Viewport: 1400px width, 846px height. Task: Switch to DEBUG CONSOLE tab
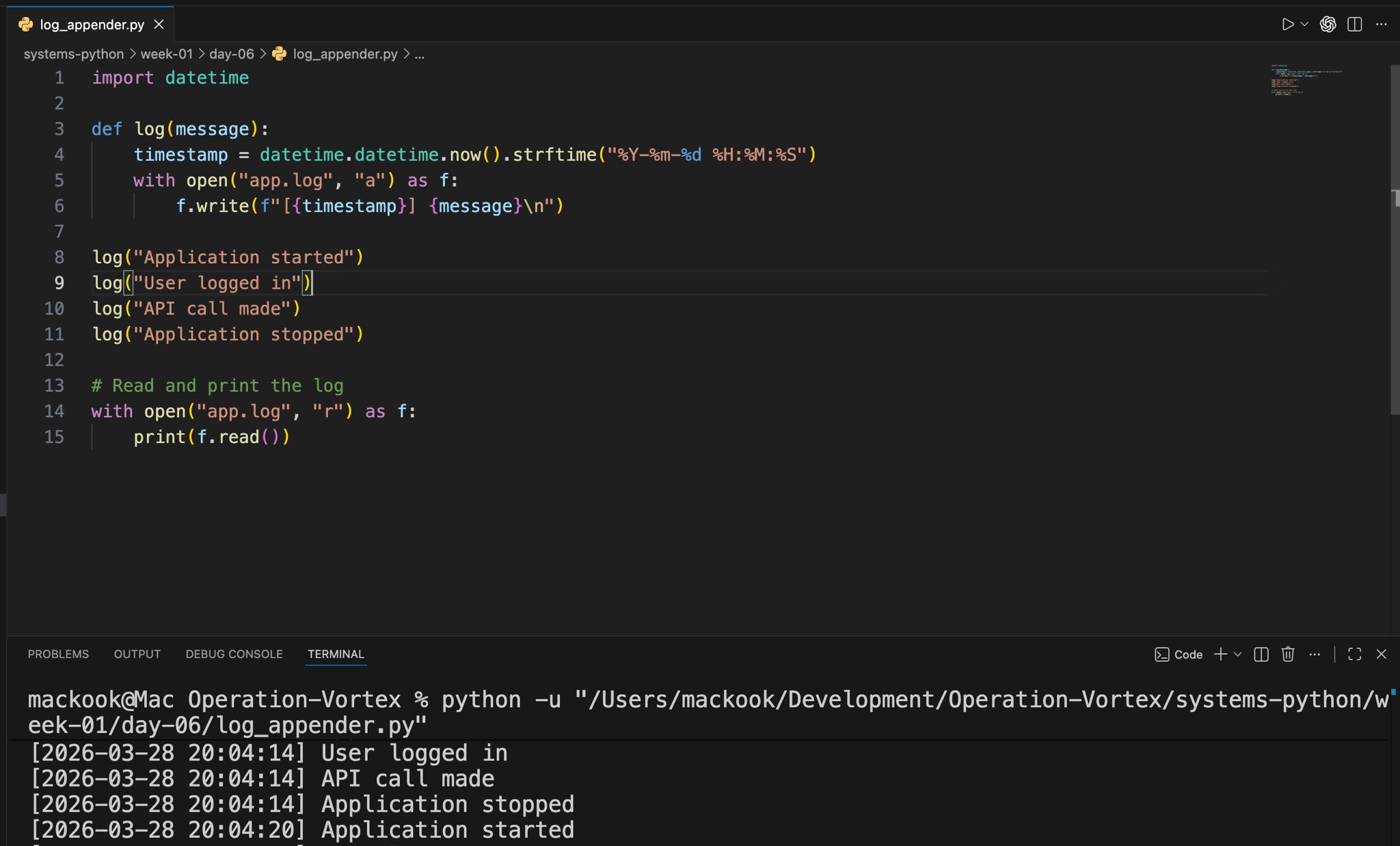[234, 654]
